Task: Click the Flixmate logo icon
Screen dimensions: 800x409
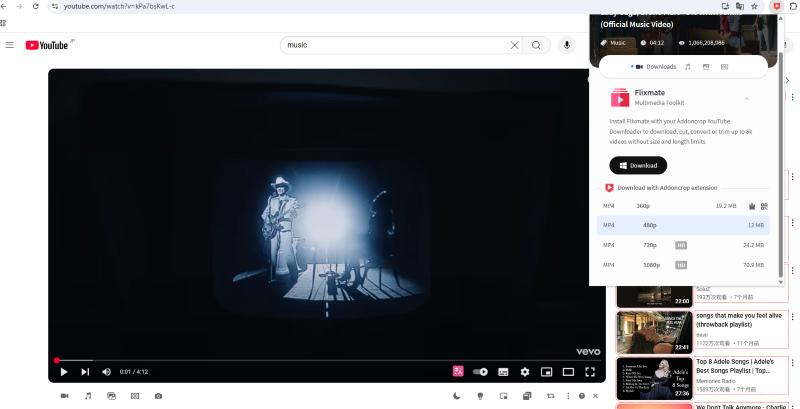Action: tap(620, 97)
